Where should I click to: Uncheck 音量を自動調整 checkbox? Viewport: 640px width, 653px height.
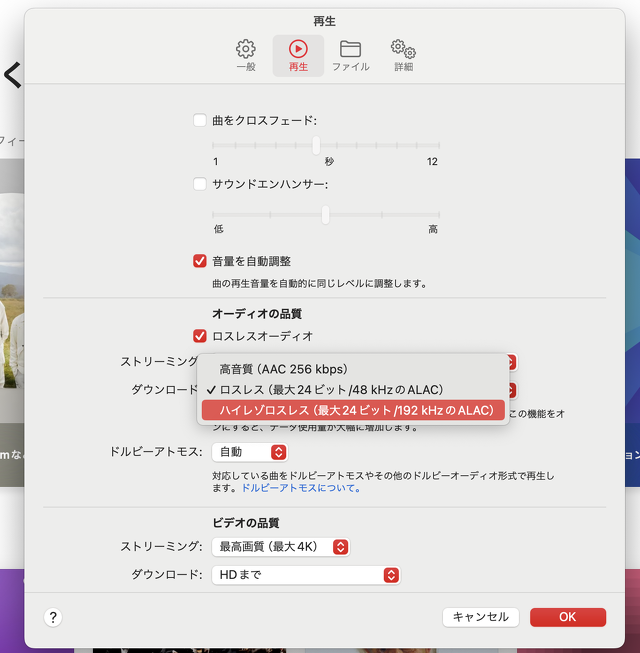pyautogui.click(x=199, y=261)
